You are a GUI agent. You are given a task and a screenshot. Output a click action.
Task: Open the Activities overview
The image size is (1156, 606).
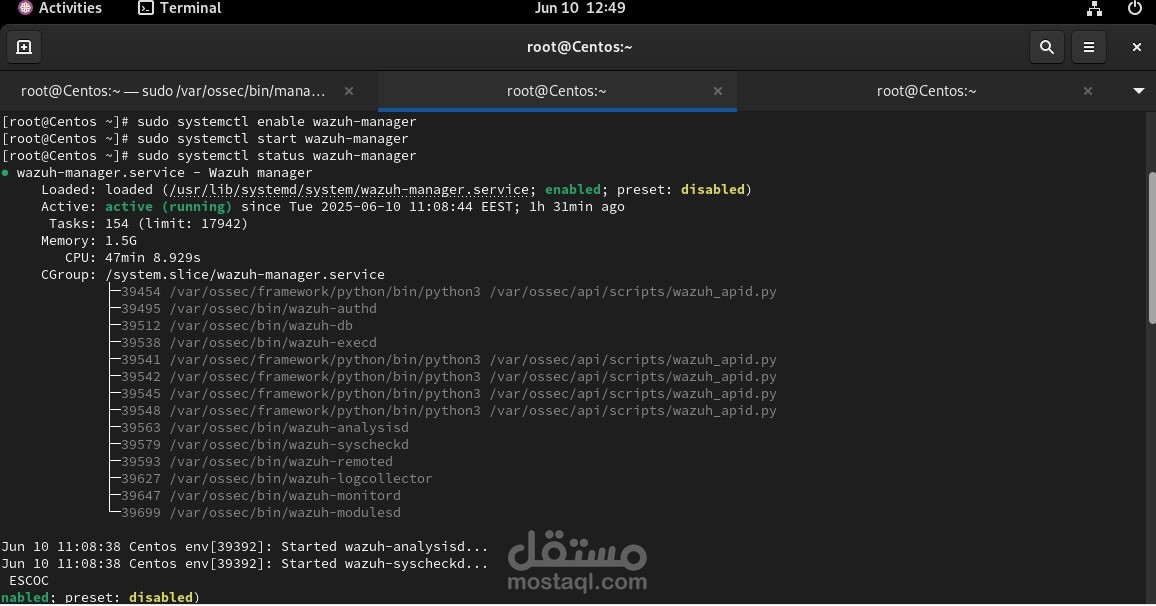tap(60, 8)
